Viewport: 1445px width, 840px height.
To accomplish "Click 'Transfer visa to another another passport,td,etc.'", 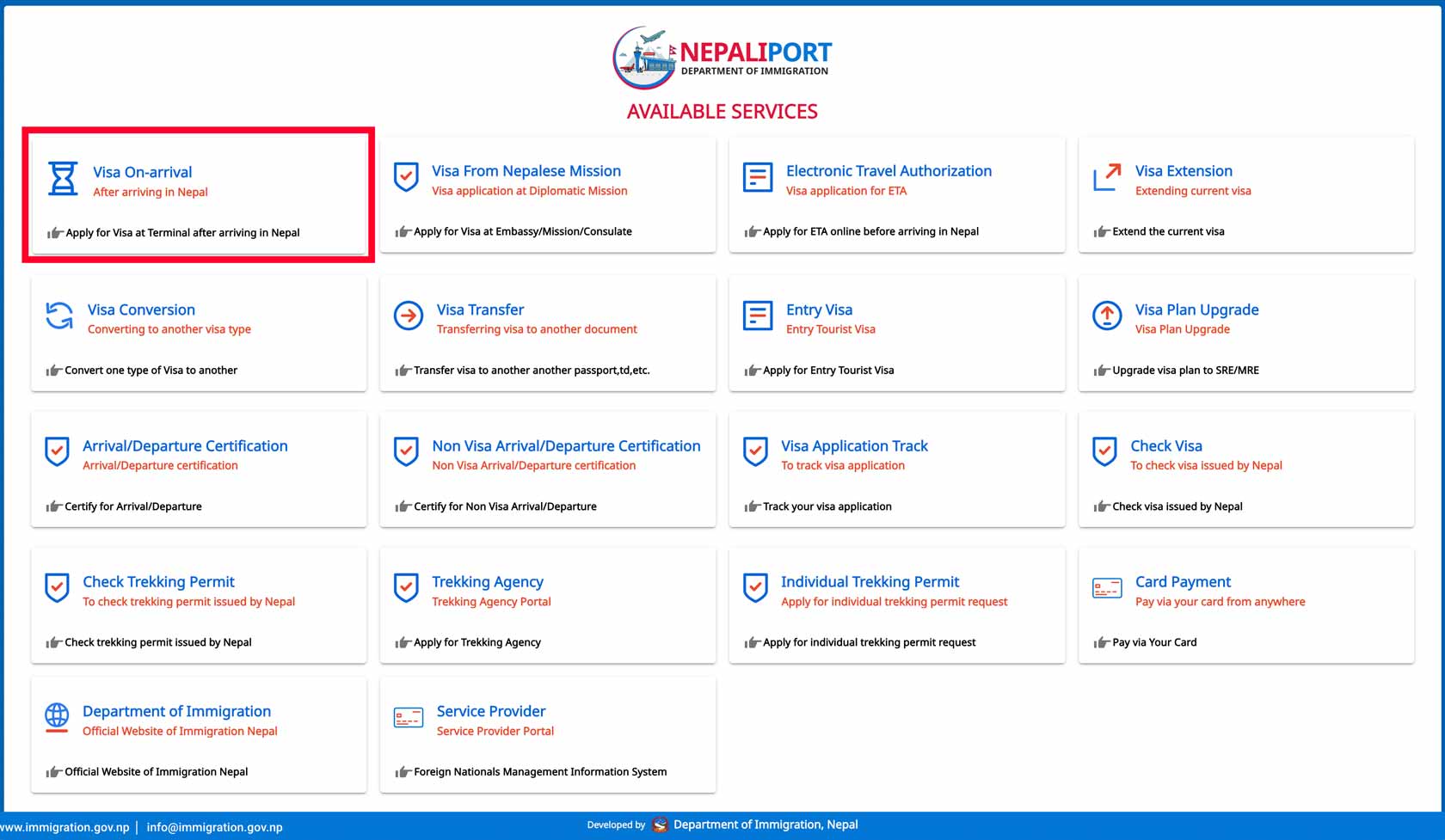I will pyautogui.click(x=532, y=371).
